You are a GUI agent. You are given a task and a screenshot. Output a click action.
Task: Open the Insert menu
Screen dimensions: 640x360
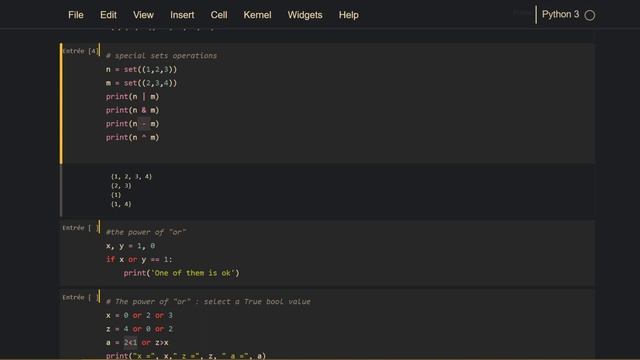point(182,15)
